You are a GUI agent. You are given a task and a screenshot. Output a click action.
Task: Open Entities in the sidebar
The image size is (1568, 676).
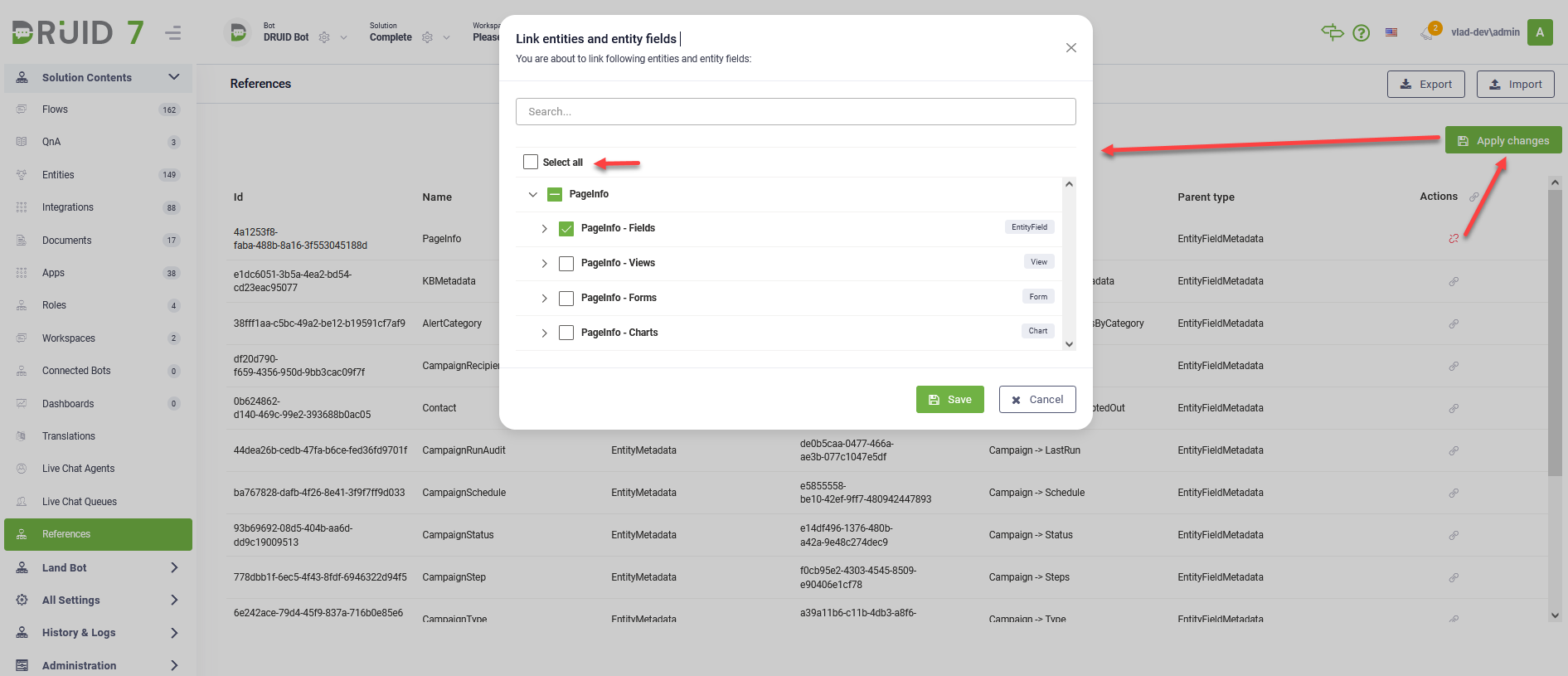(58, 175)
